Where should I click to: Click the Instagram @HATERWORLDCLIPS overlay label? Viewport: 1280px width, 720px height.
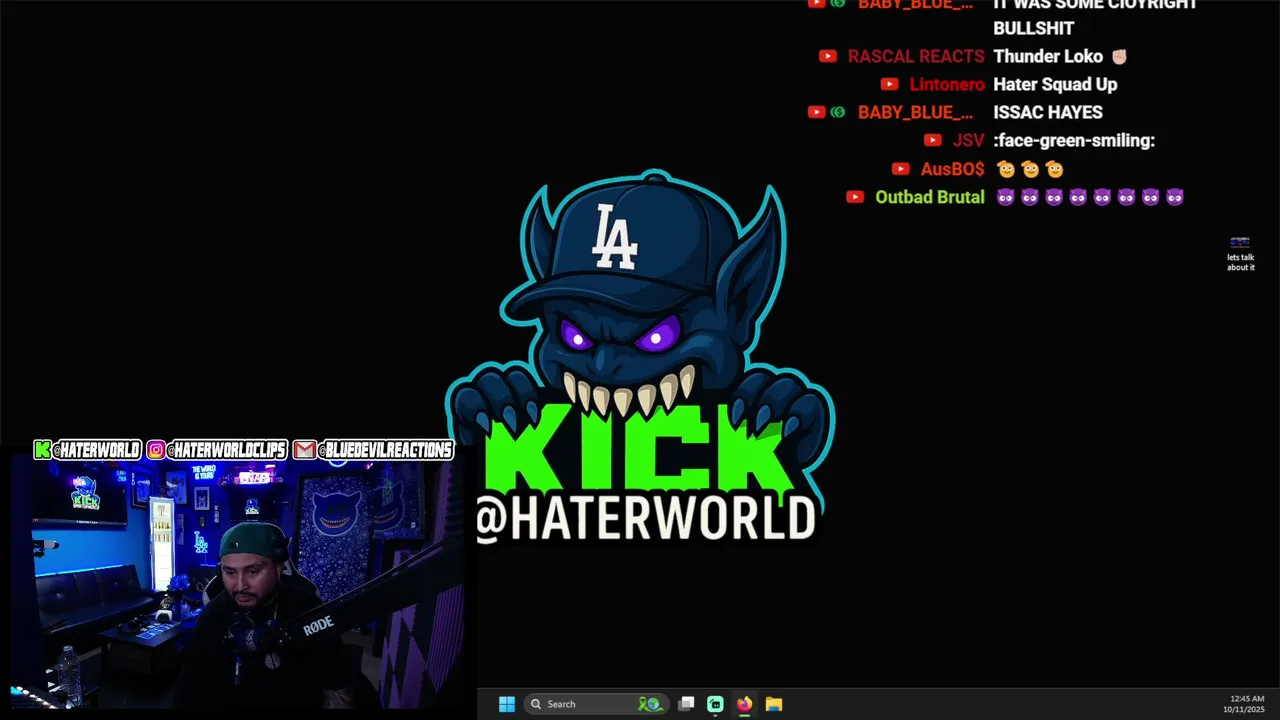[x=217, y=450]
